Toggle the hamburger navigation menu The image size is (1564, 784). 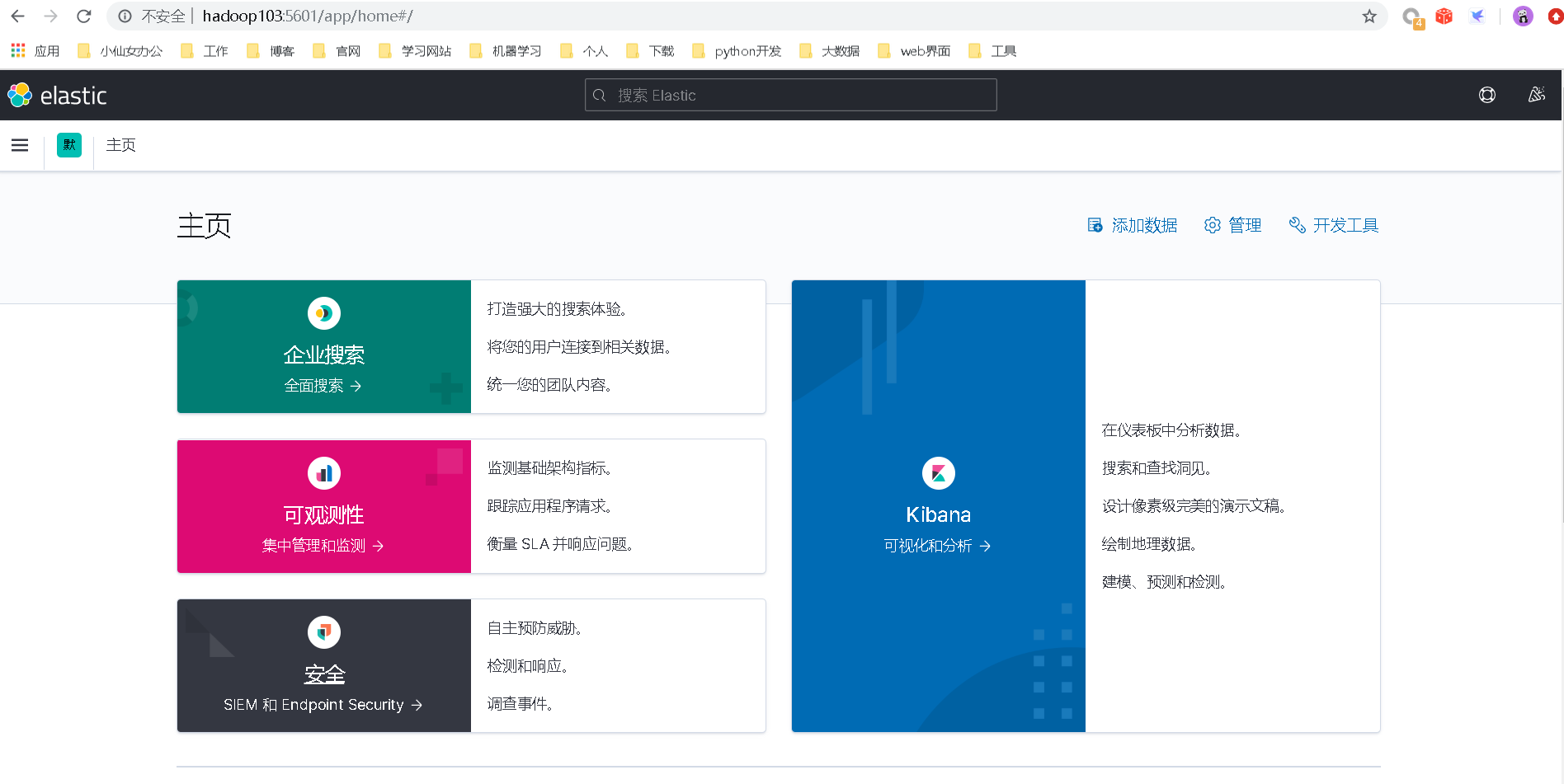tap(20, 145)
